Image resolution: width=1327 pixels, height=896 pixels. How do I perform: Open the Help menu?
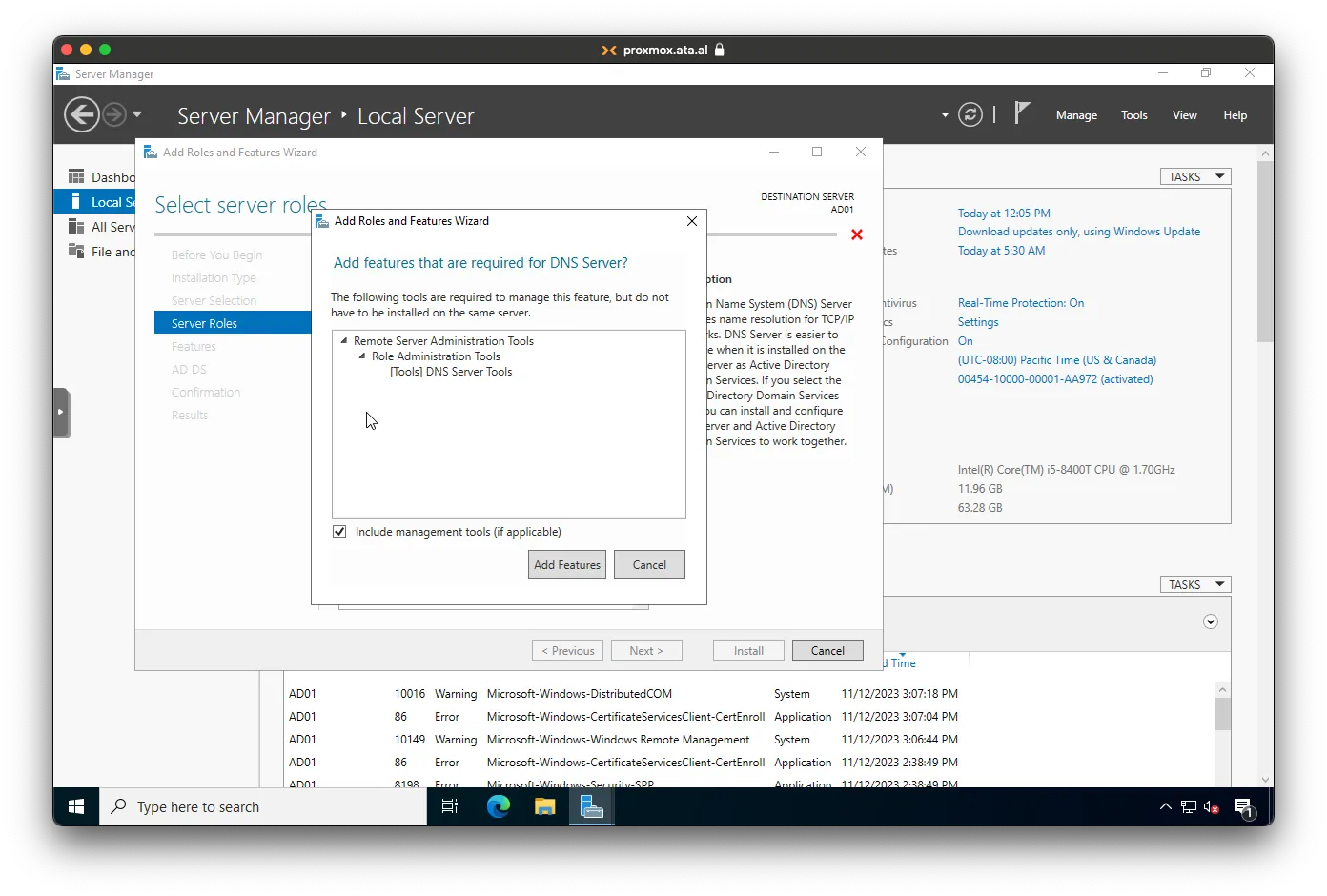pos(1235,115)
